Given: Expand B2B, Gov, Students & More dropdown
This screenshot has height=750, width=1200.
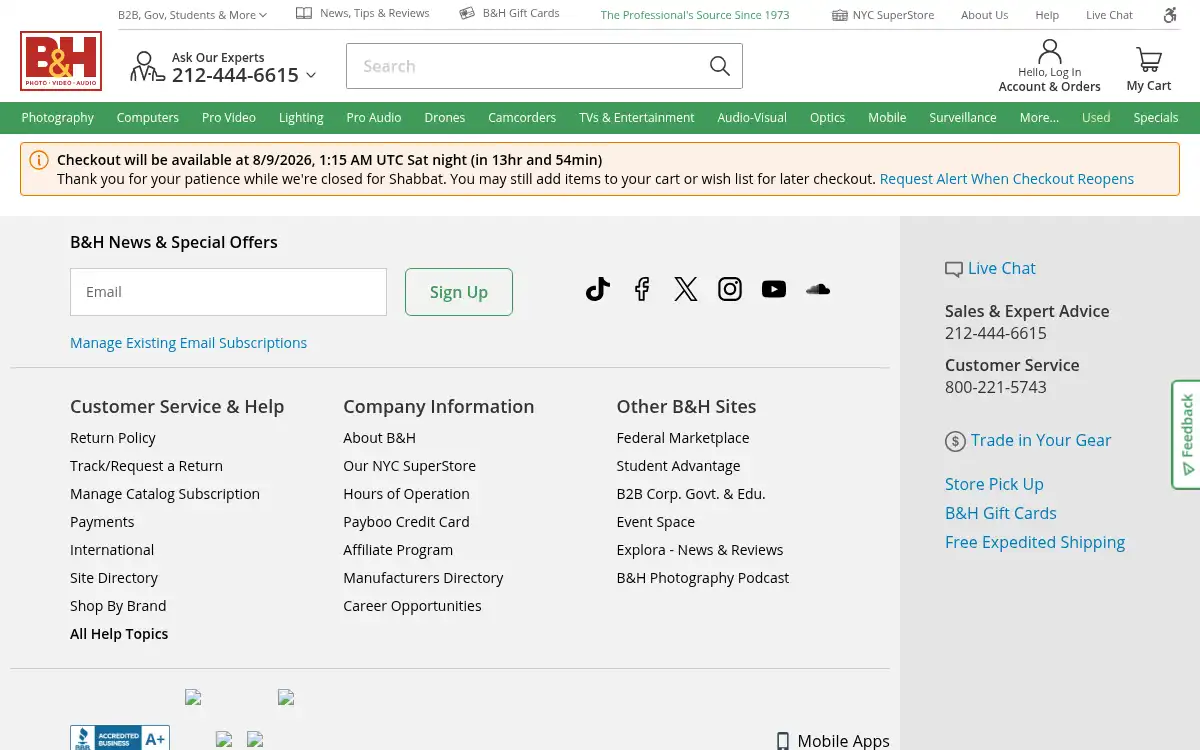Looking at the screenshot, I should tap(192, 15).
